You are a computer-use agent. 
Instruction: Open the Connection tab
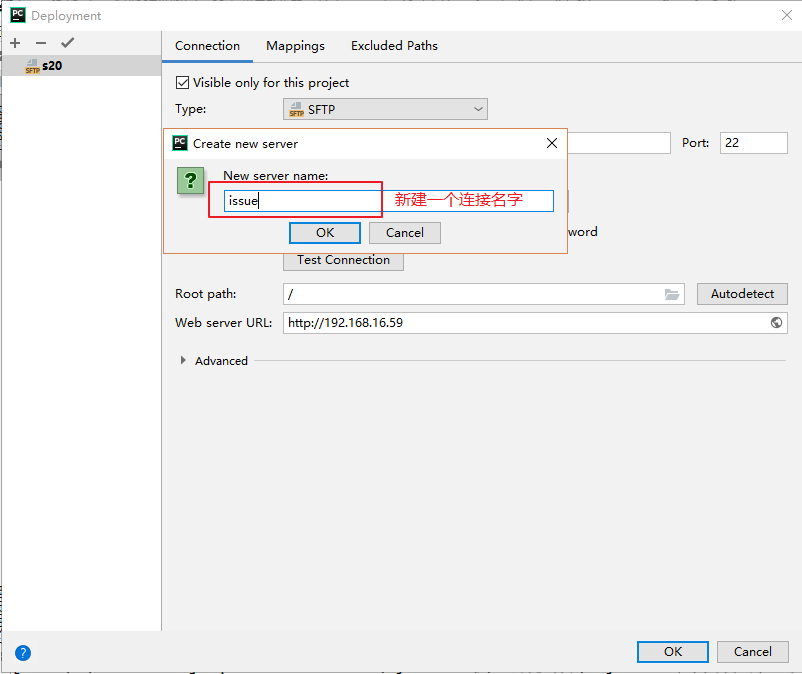point(207,46)
